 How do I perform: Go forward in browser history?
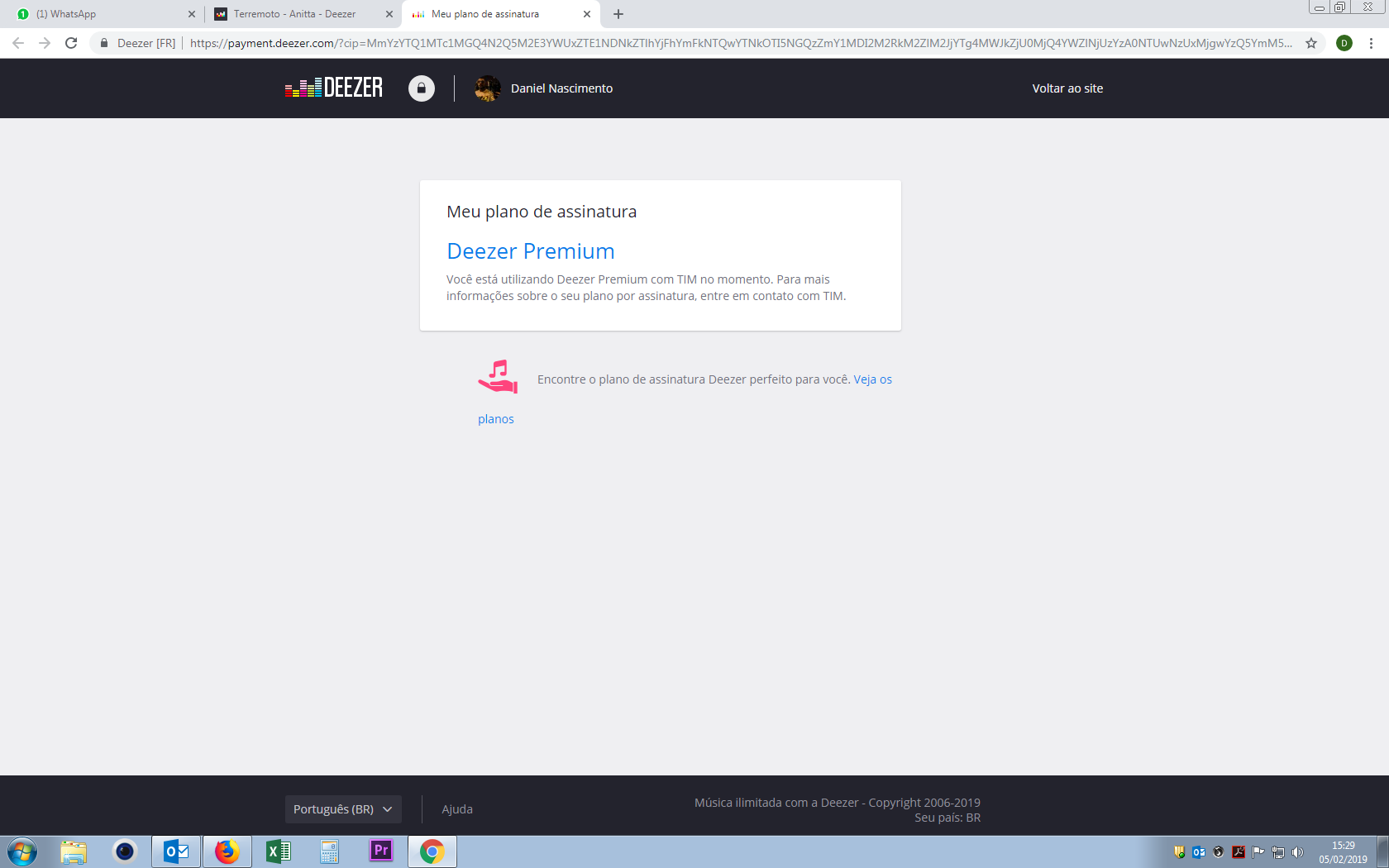45,43
